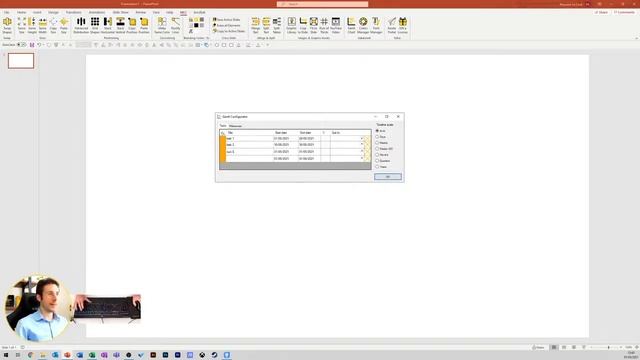
Task: Select the fourth Timeline scale radio option
Action: (377, 149)
